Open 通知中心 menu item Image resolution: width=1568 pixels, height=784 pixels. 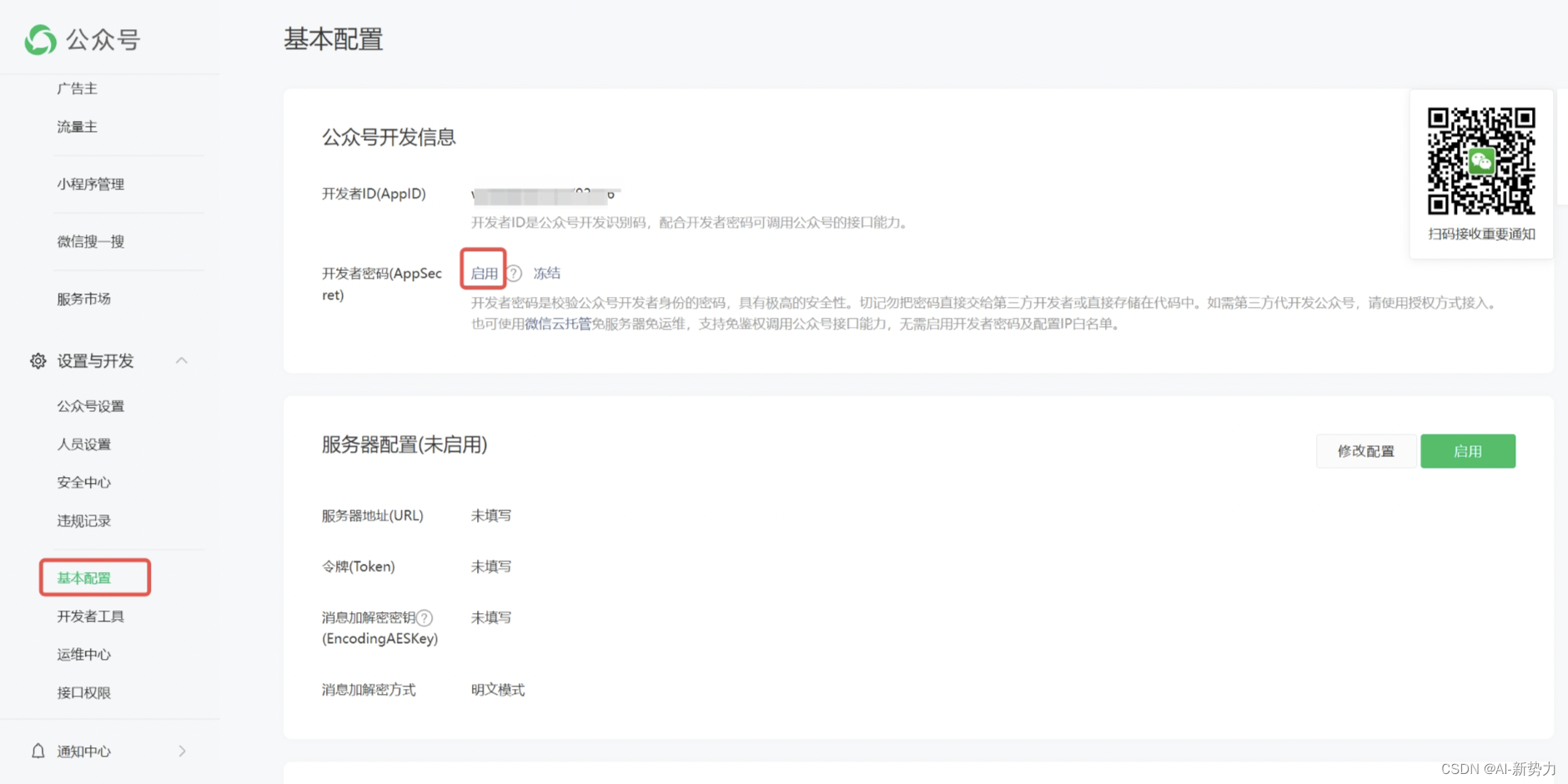click(x=84, y=751)
